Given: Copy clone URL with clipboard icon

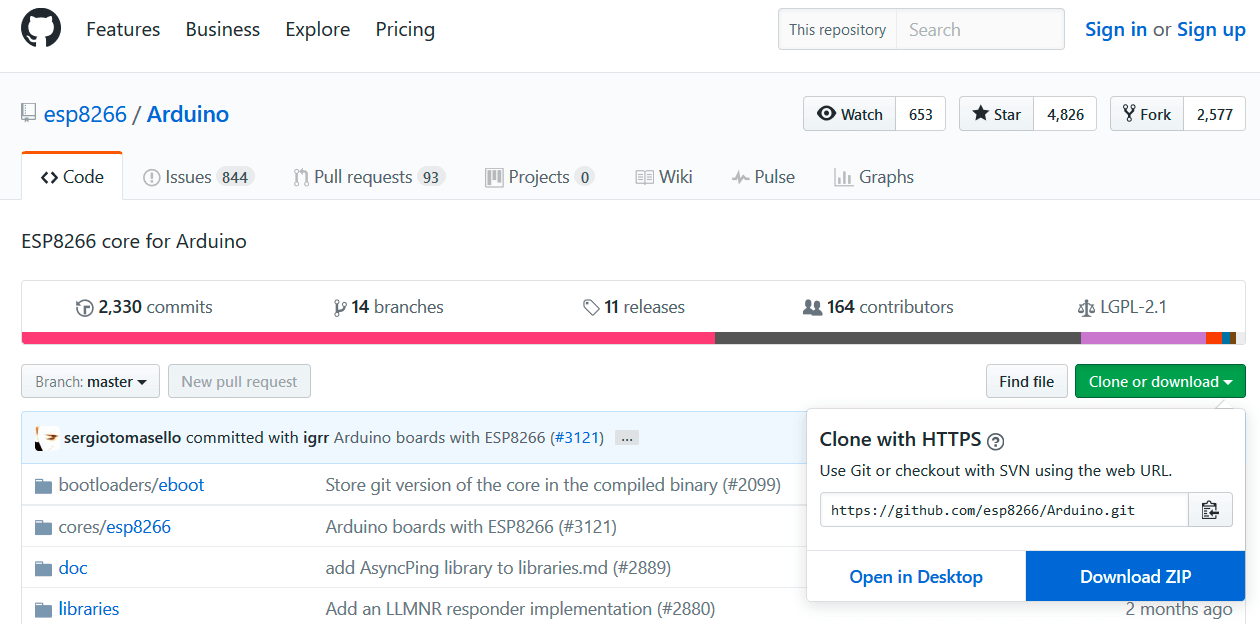Looking at the screenshot, I should tap(1210, 510).
